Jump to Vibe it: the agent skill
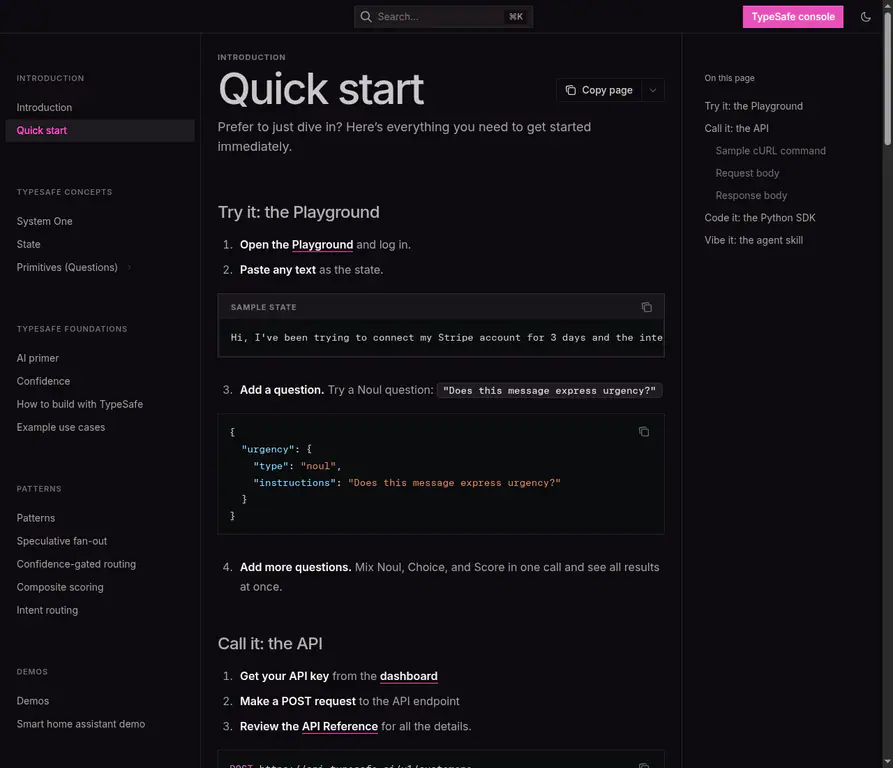This screenshot has width=893, height=768. click(753, 240)
